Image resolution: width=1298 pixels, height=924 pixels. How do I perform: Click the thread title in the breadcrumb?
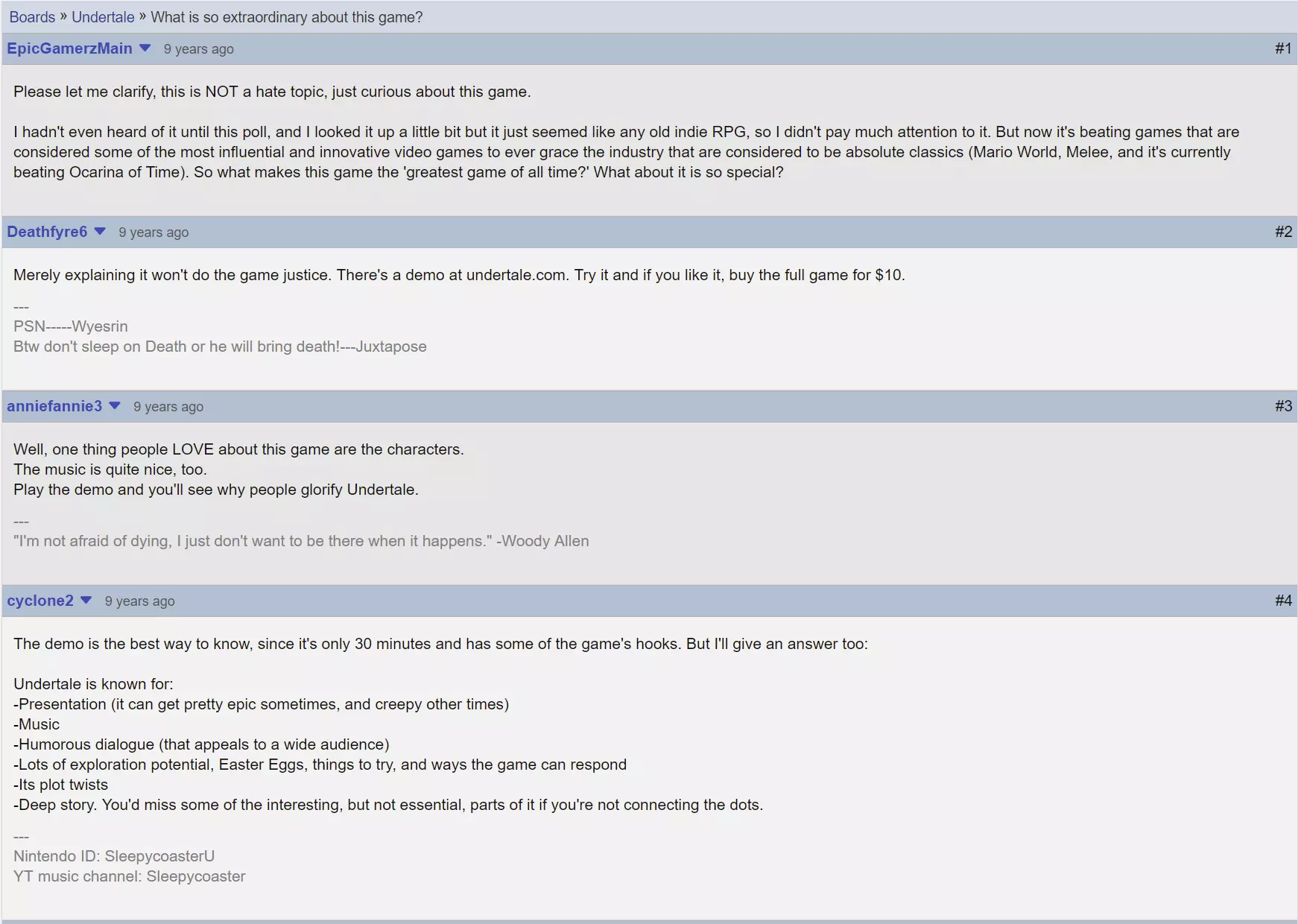(286, 17)
